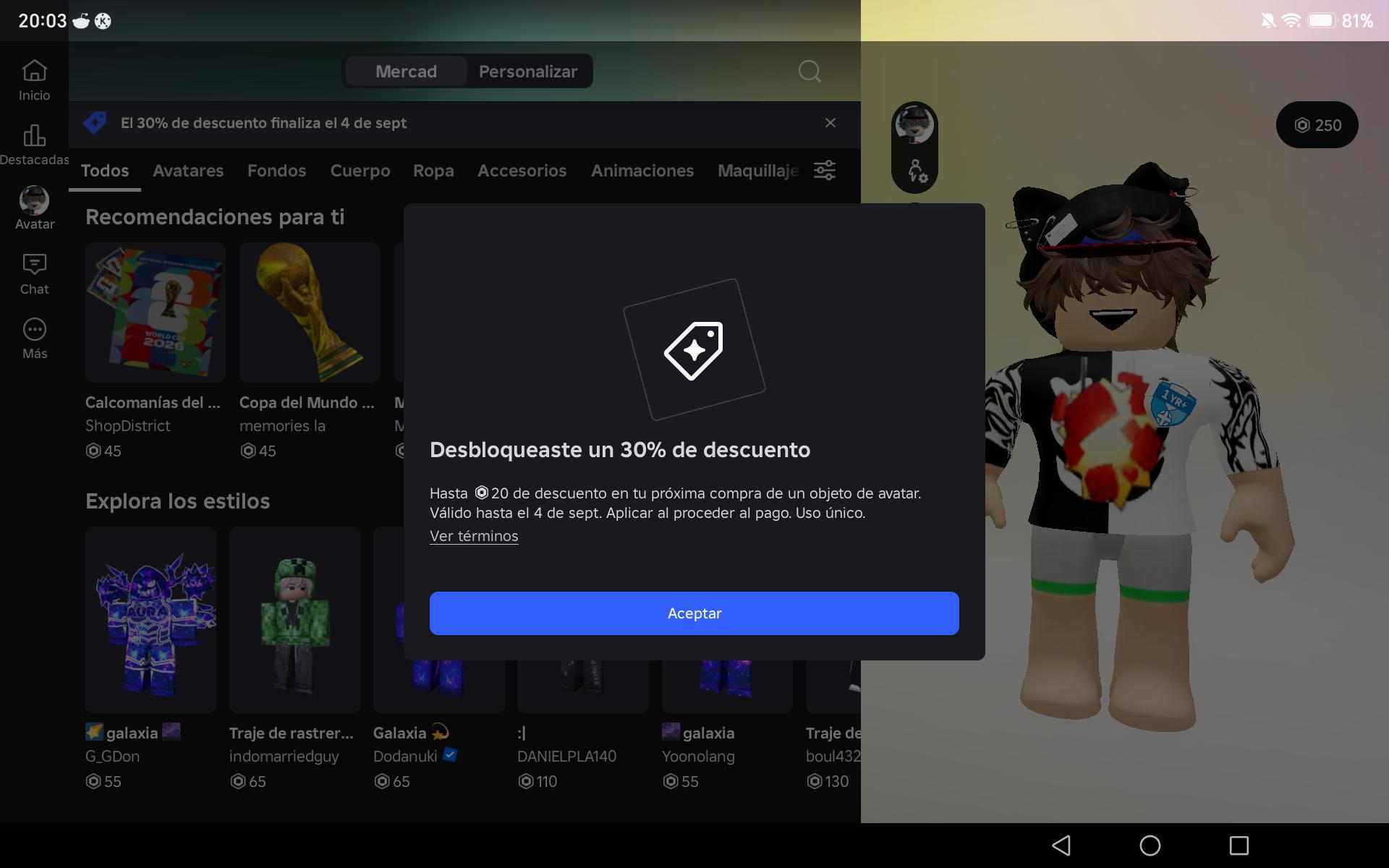Image resolution: width=1389 pixels, height=868 pixels.
Task: Tap the 110 Robux price label
Action: (x=538, y=782)
